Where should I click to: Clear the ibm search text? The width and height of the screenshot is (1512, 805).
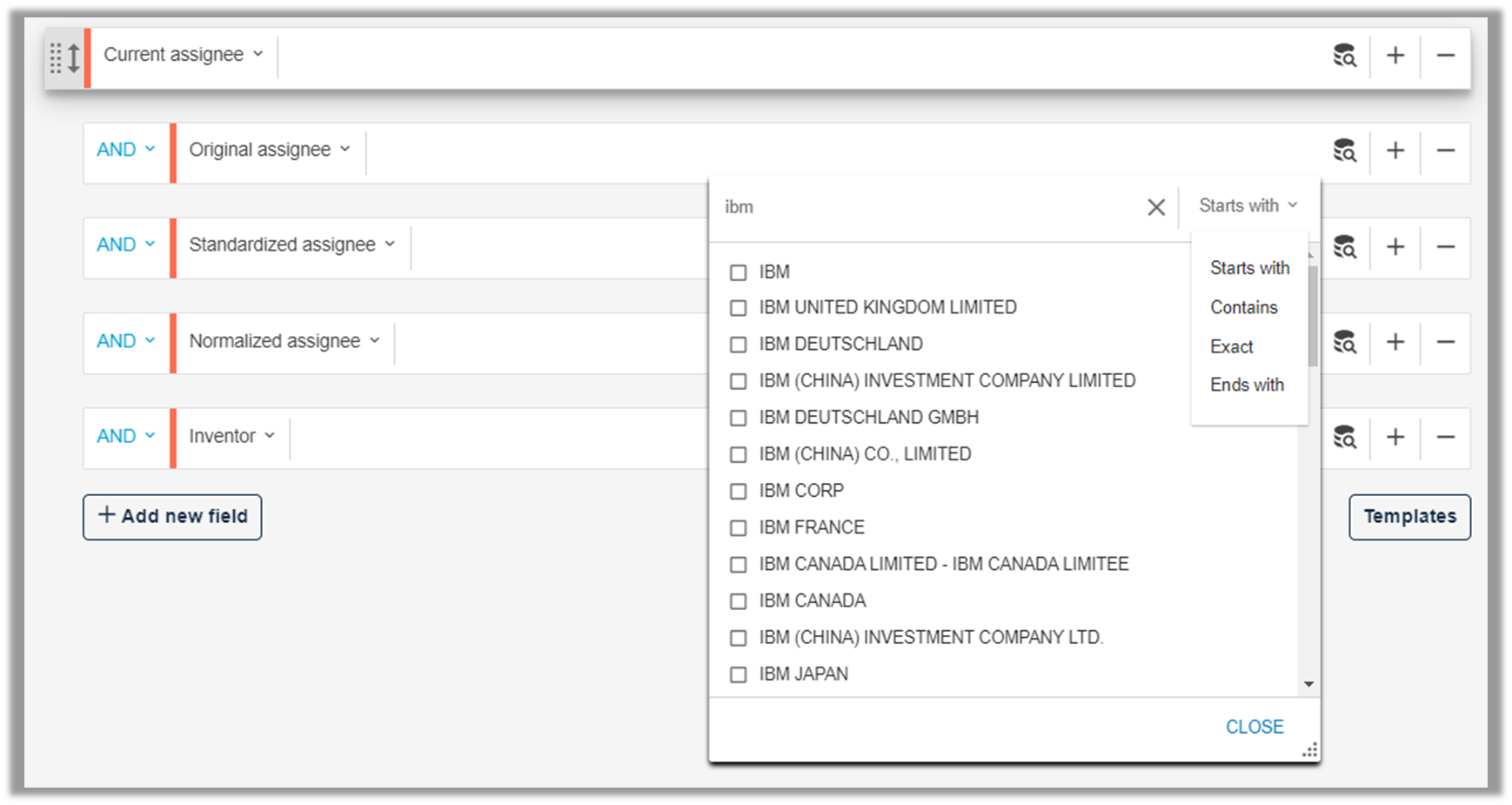click(1156, 207)
